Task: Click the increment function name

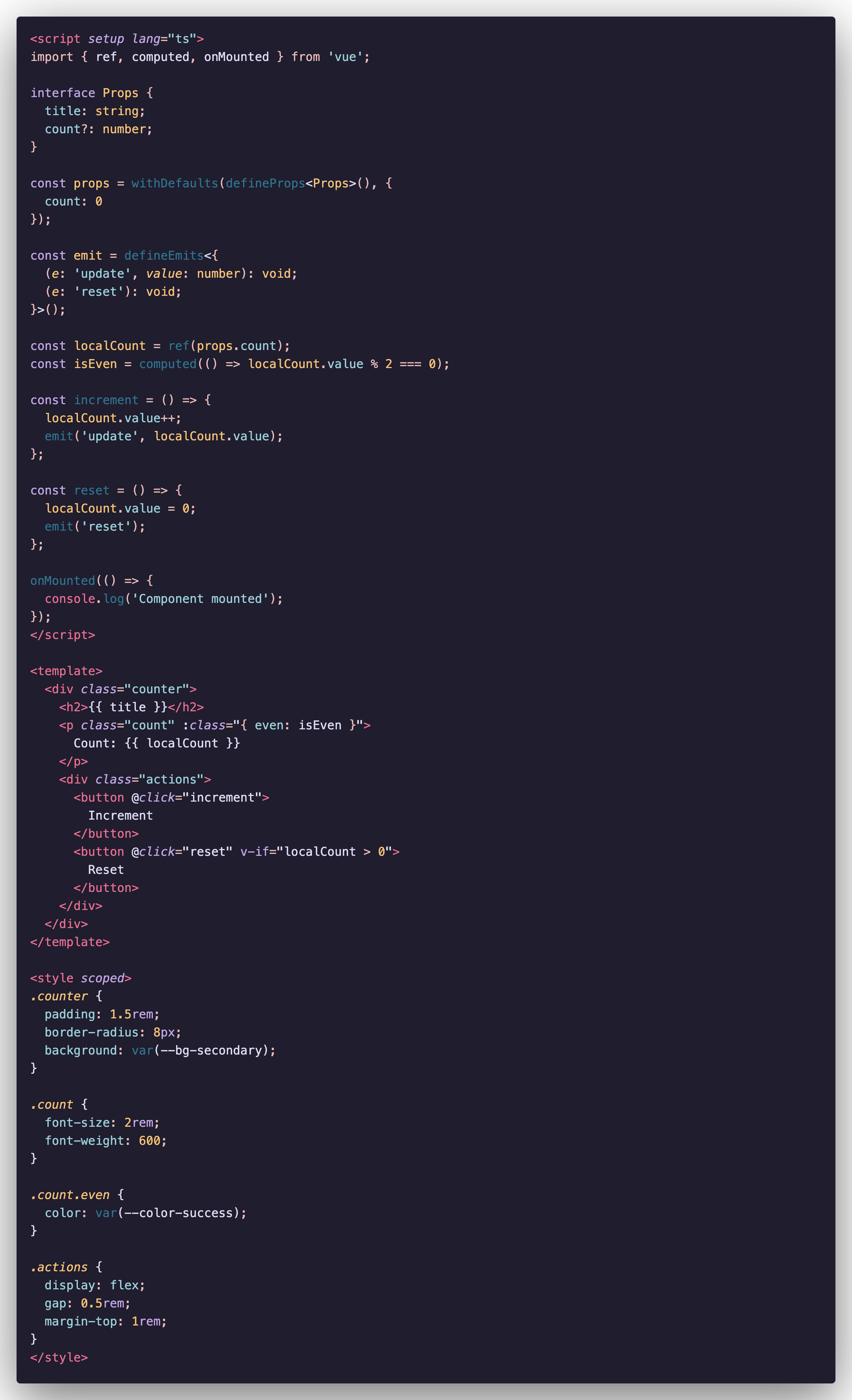Action: [106, 400]
